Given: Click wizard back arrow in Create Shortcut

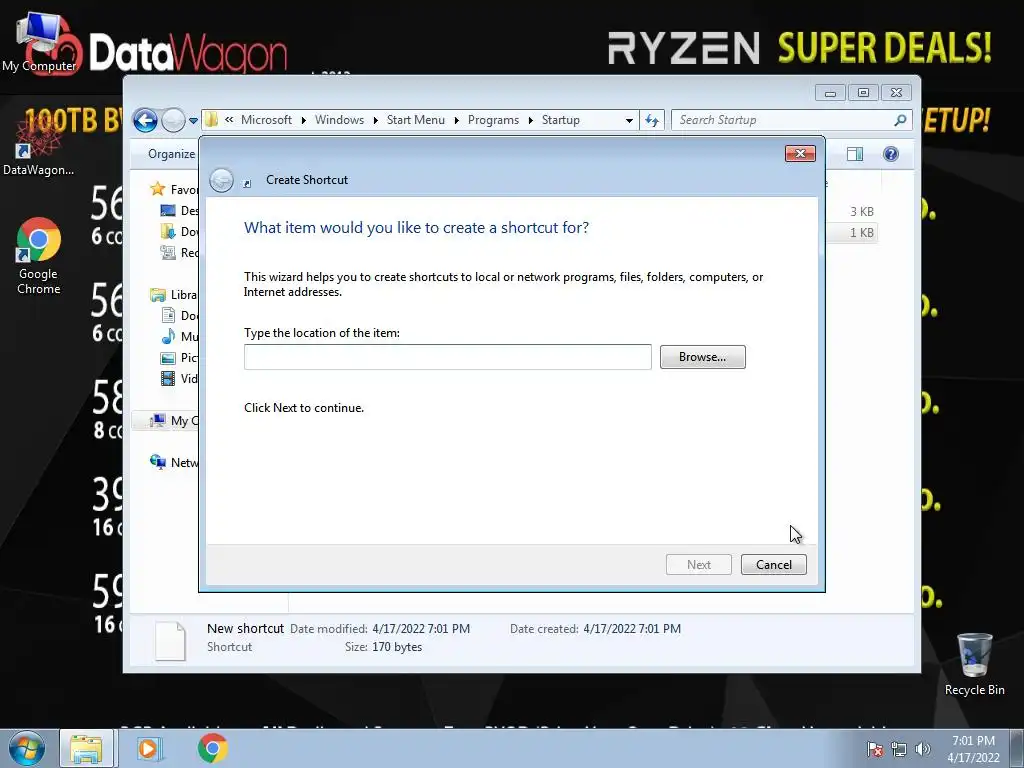Looking at the screenshot, I should coord(221,180).
